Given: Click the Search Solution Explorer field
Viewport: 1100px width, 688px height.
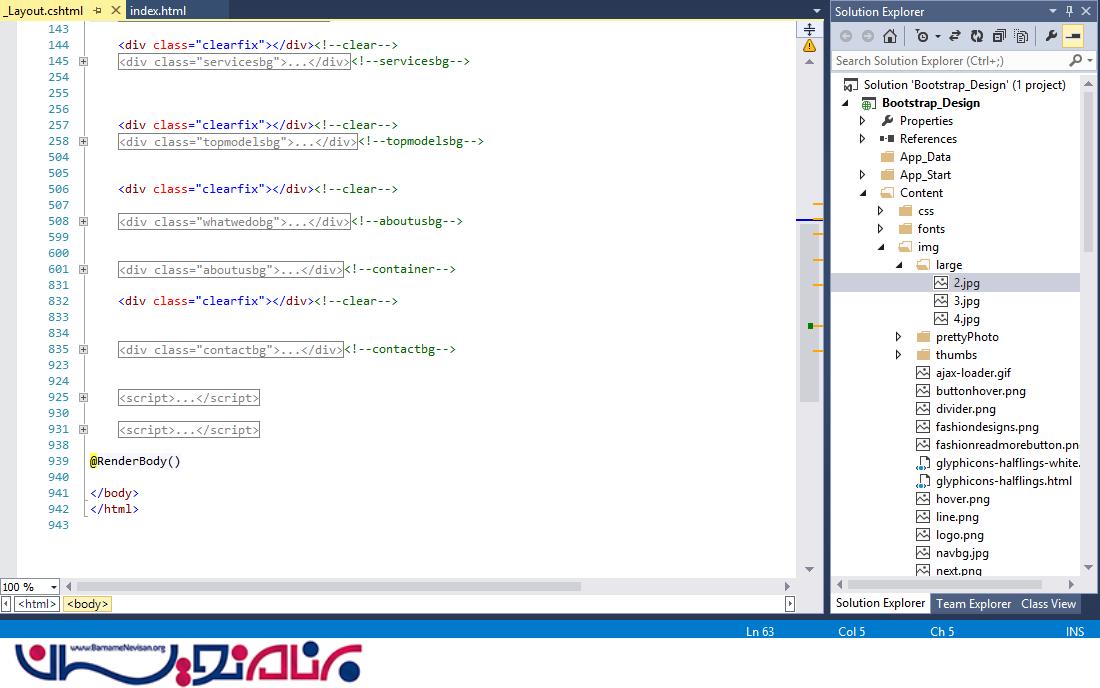Looking at the screenshot, I should point(950,61).
